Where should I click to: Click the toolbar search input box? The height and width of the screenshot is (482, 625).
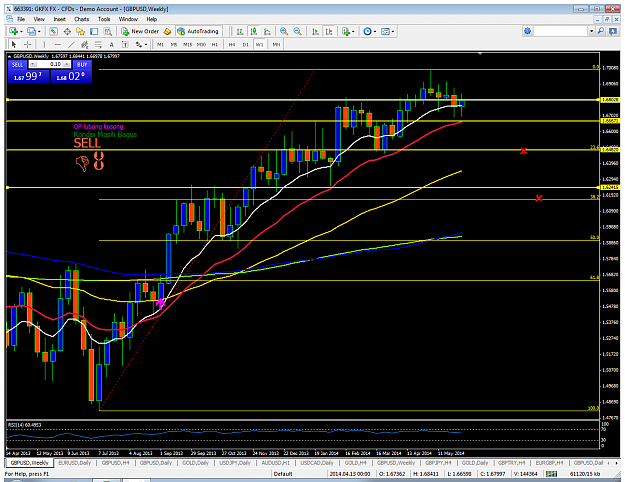(561, 31)
